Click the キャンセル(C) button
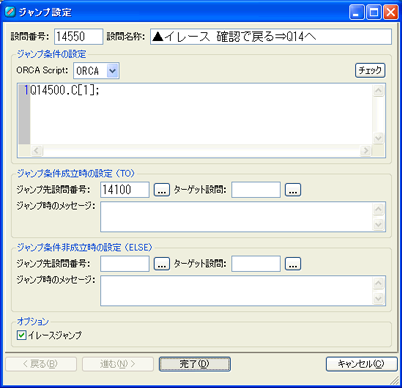The width and height of the screenshot is (402, 388). coord(362,364)
